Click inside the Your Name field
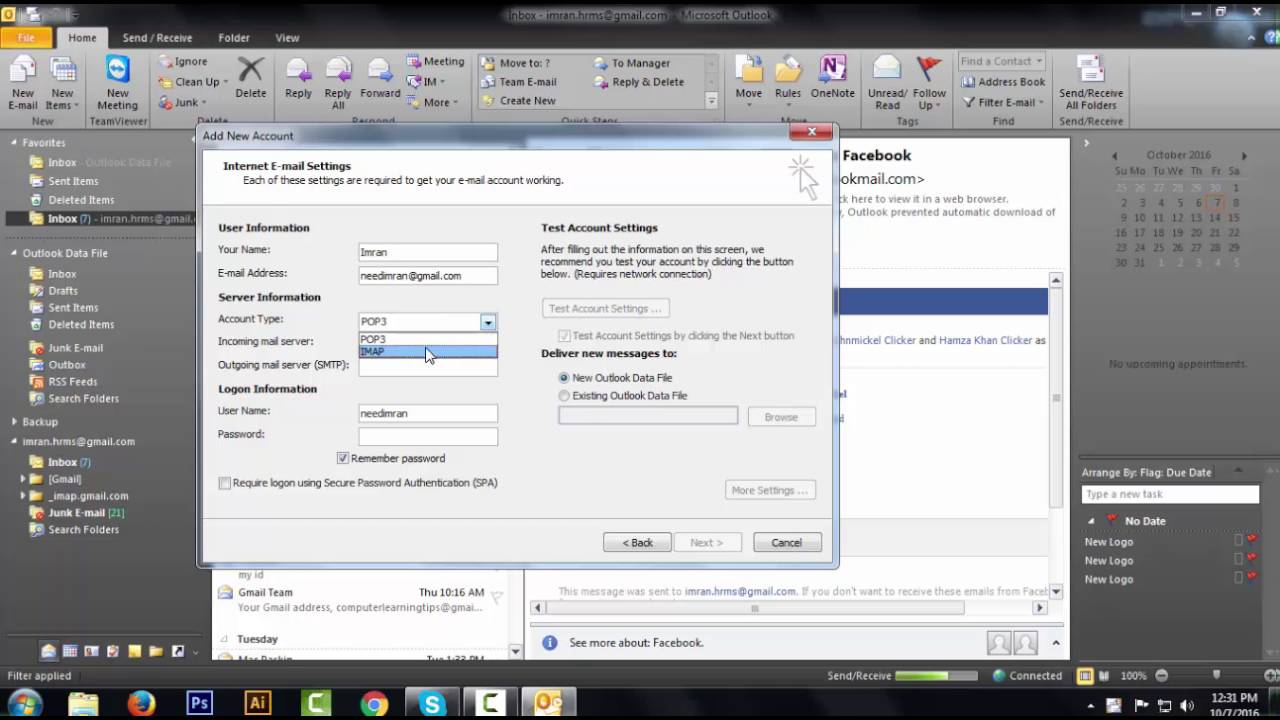 tap(428, 252)
